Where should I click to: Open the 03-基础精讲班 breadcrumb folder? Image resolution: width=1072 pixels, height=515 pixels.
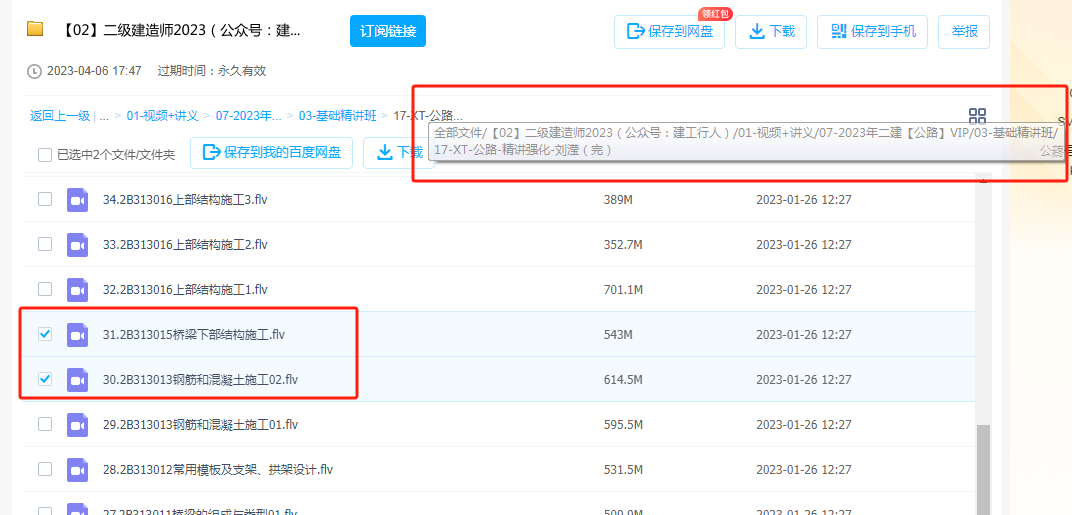[337, 116]
